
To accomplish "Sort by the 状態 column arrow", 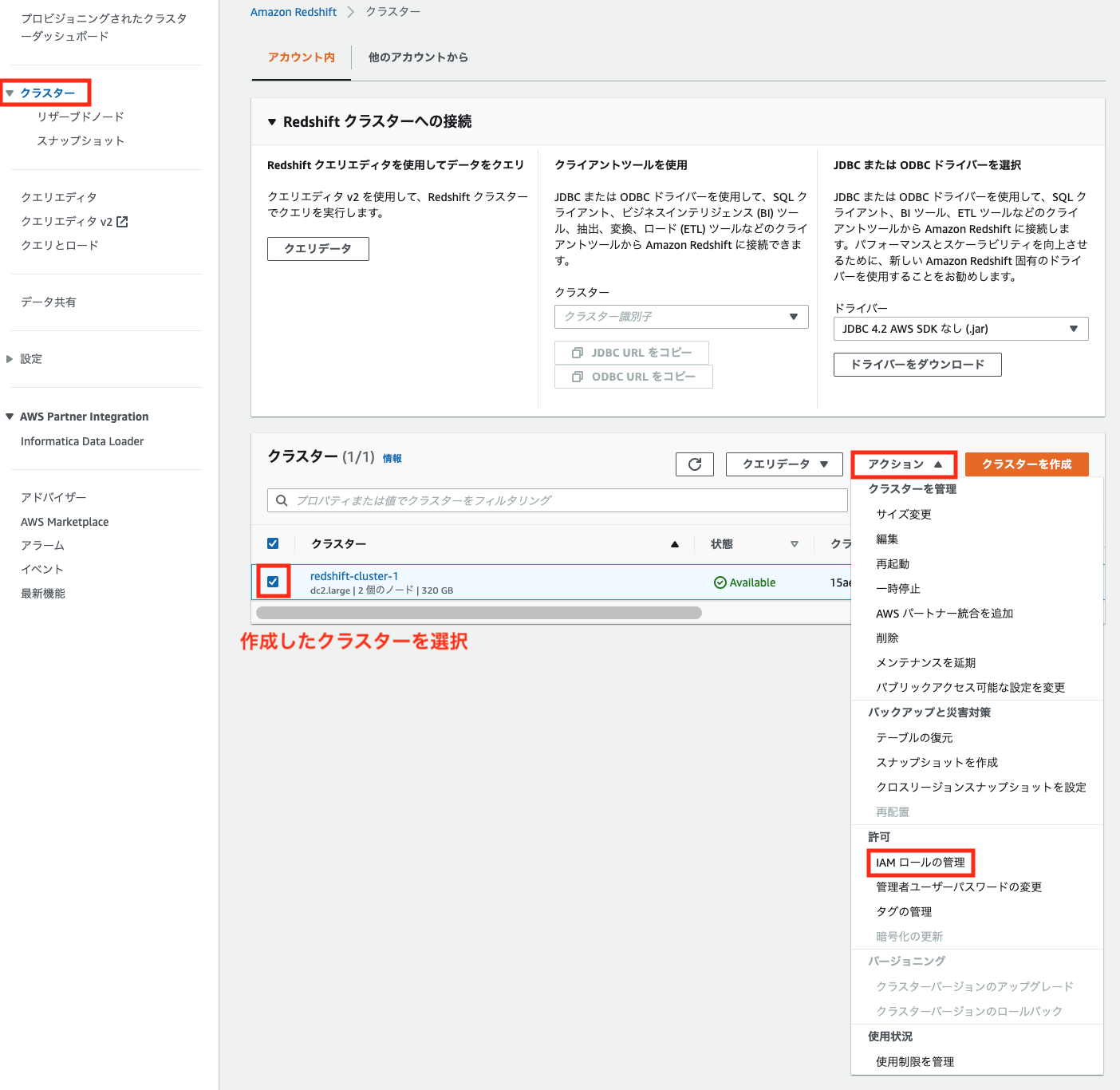I will coord(795,543).
